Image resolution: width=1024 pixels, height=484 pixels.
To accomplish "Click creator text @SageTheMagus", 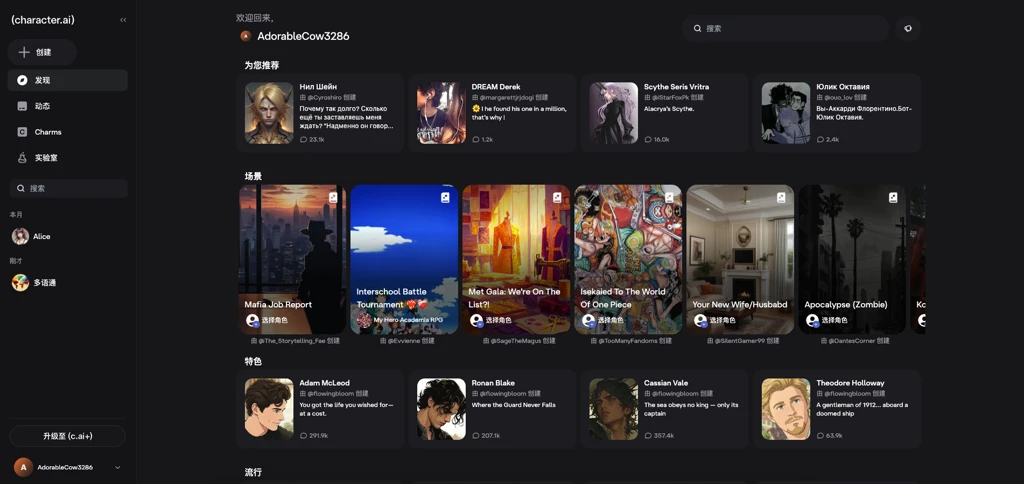I will coord(515,341).
